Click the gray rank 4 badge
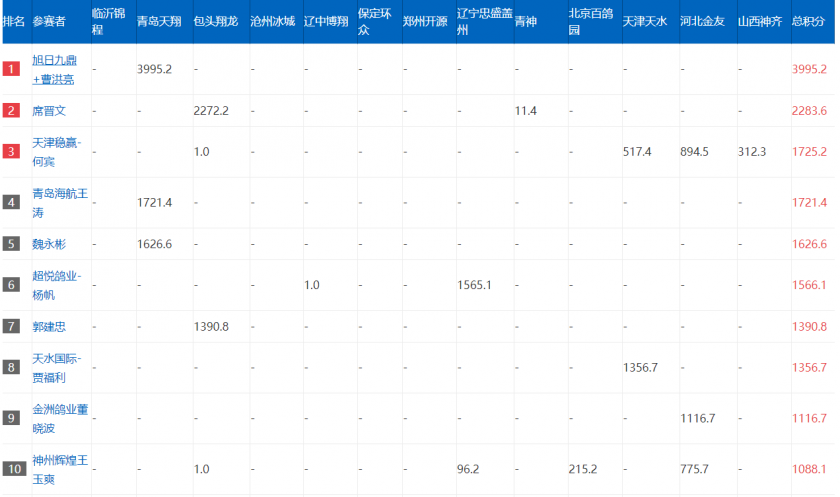840x497 pixels. click(x=11, y=202)
